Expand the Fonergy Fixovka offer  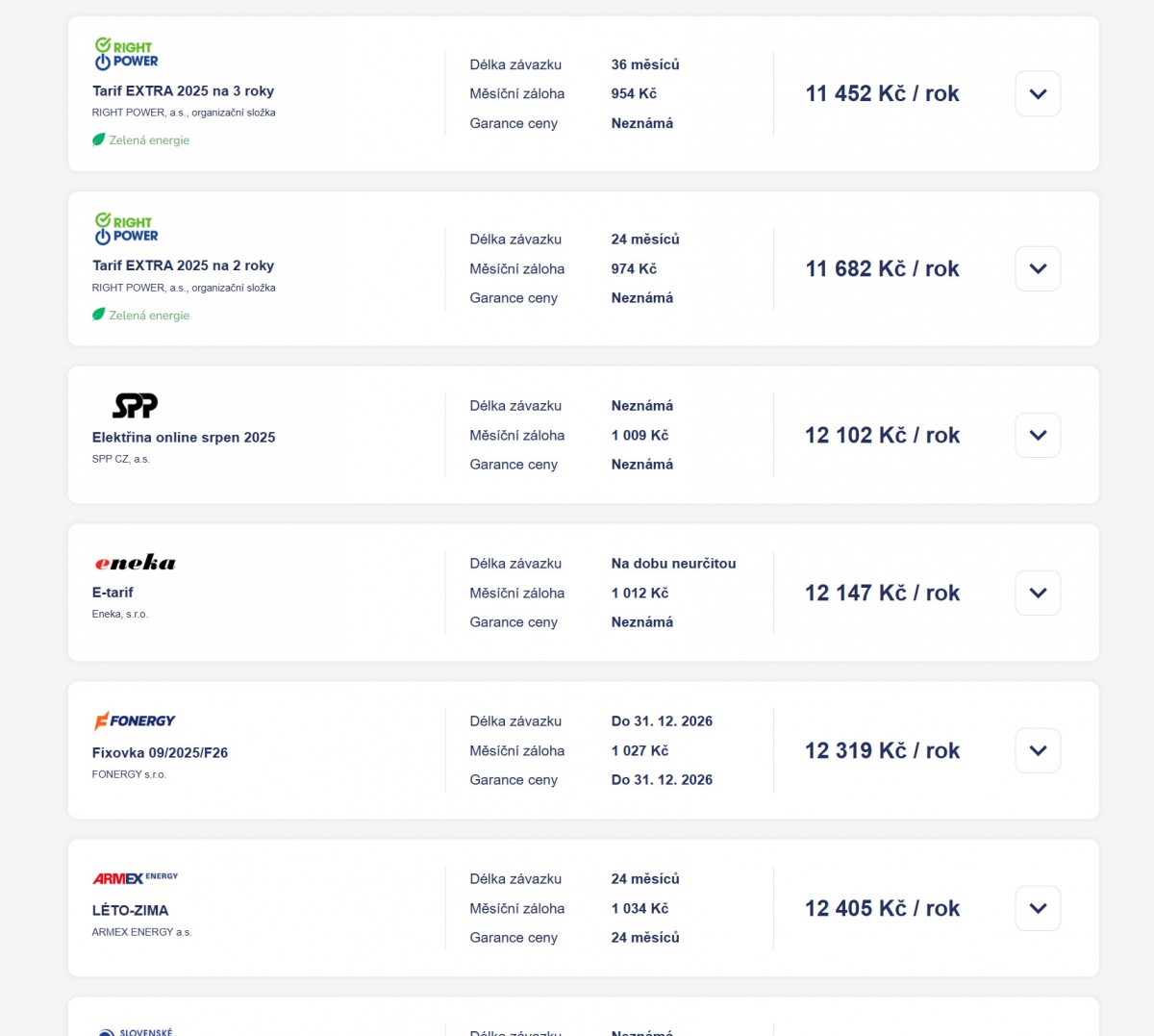(x=1038, y=750)
